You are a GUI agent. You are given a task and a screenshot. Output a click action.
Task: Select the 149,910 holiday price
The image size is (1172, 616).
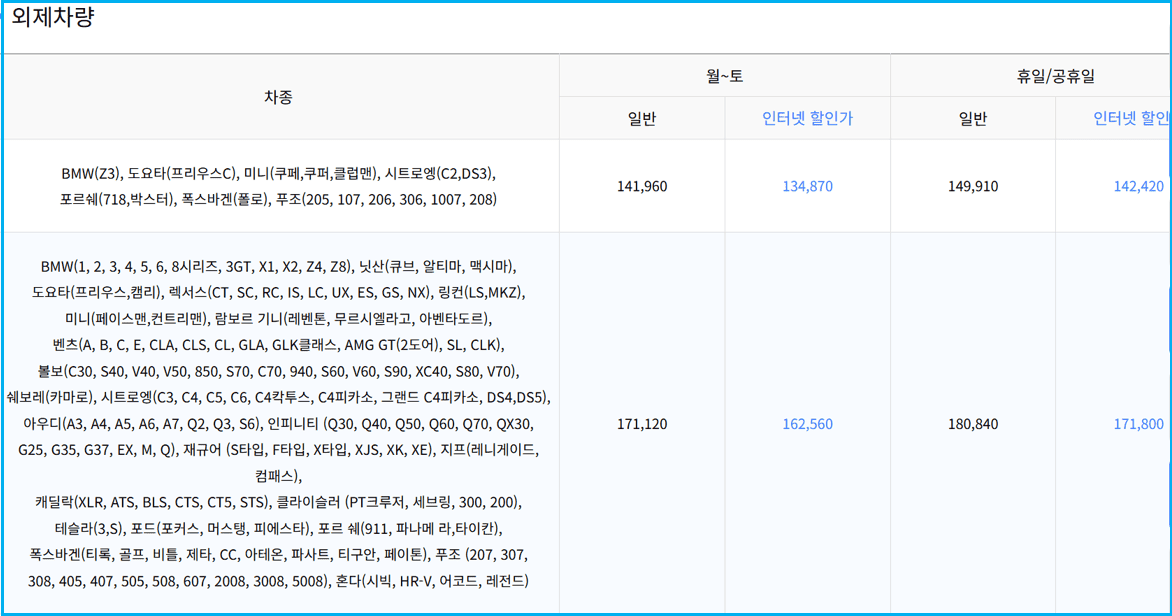tap(972, 186)
